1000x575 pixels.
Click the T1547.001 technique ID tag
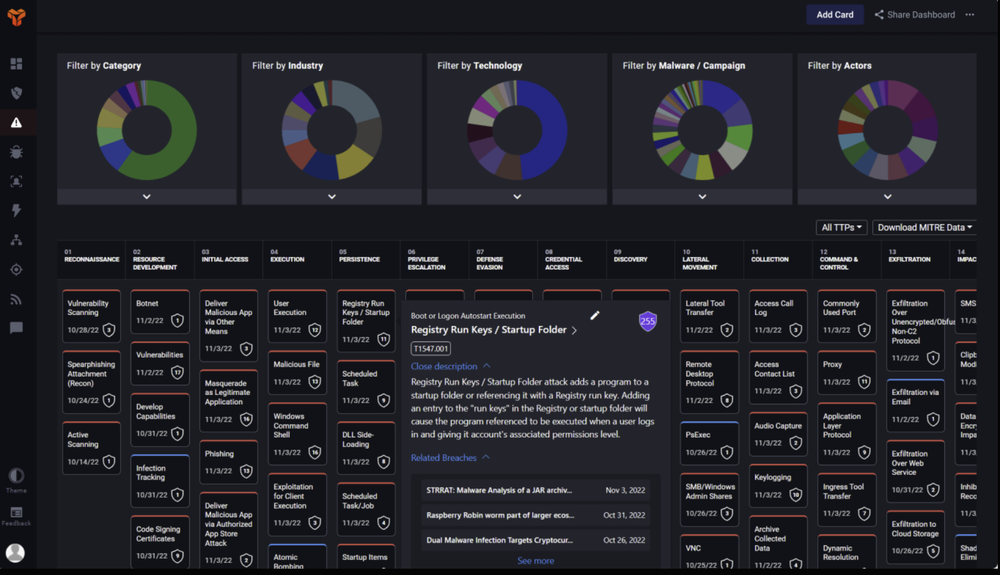point(431,349)
